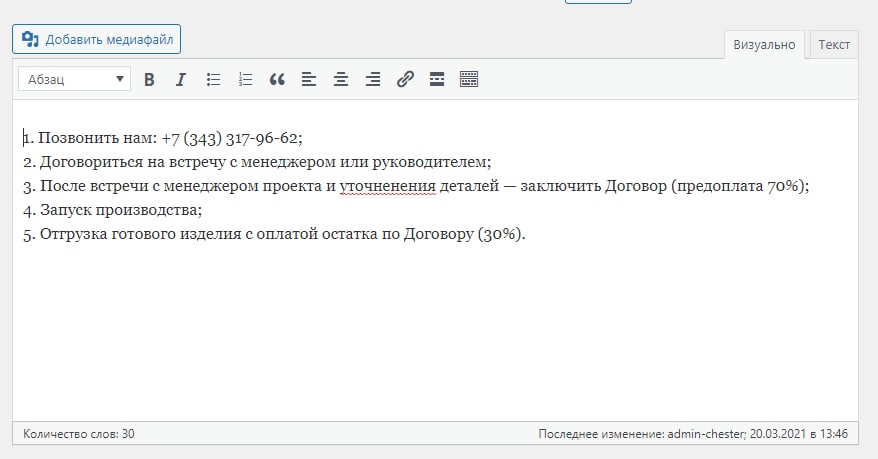This screenshot has width=878, height=459.
Task: Click the misspelled word уточненения
Action: tap(387, 186)
